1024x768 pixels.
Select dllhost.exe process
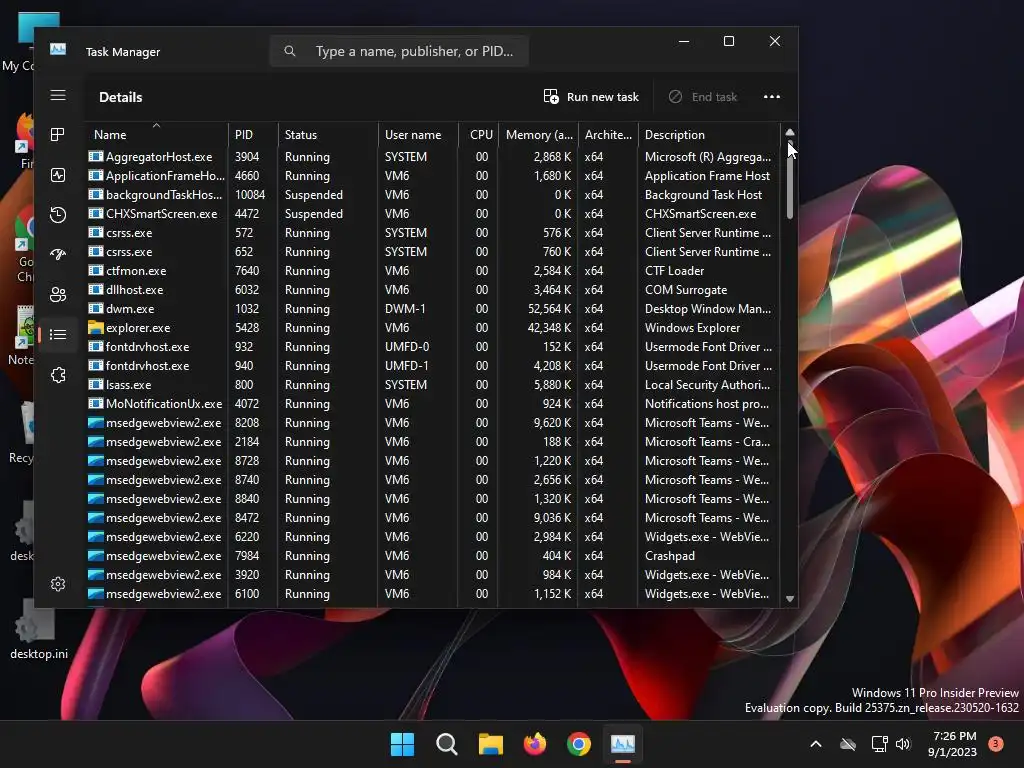pos(431,289)
